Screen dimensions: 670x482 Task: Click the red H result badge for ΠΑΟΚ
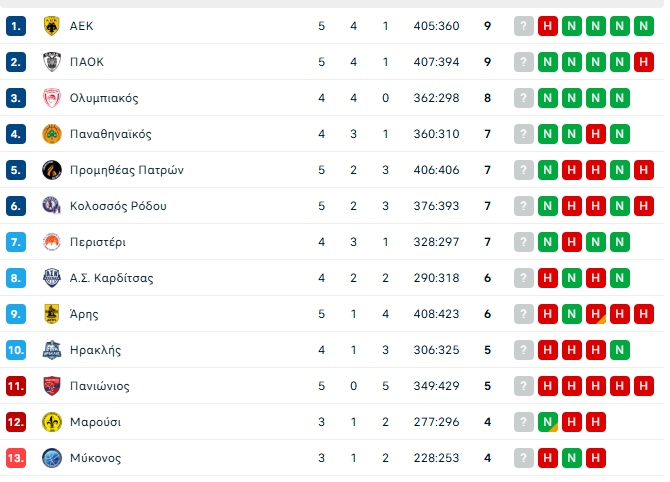(644, 62)
